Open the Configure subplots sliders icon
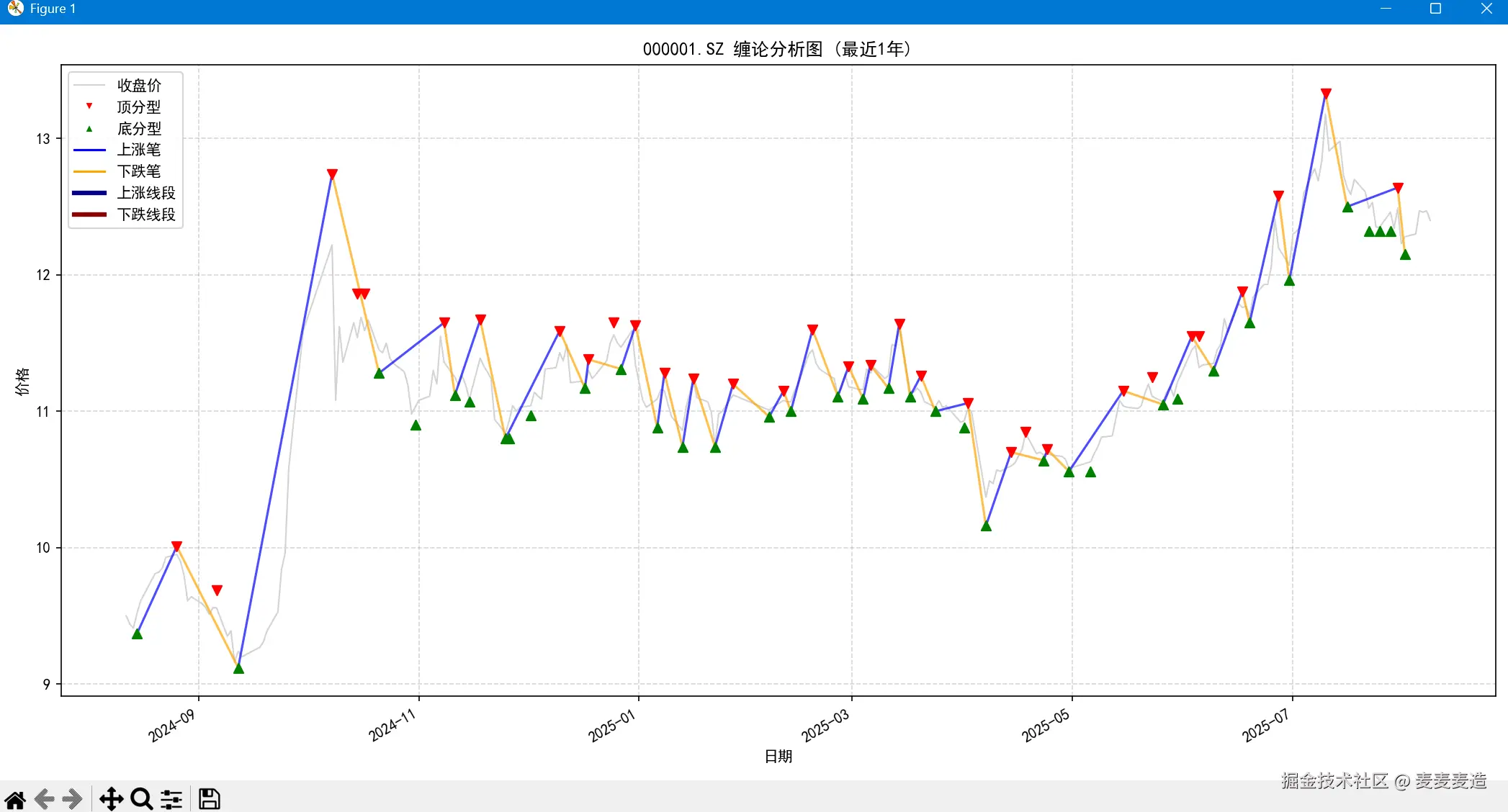This screenshot has width=1508, height=812. pyautogui.click(x=171, y=799)
